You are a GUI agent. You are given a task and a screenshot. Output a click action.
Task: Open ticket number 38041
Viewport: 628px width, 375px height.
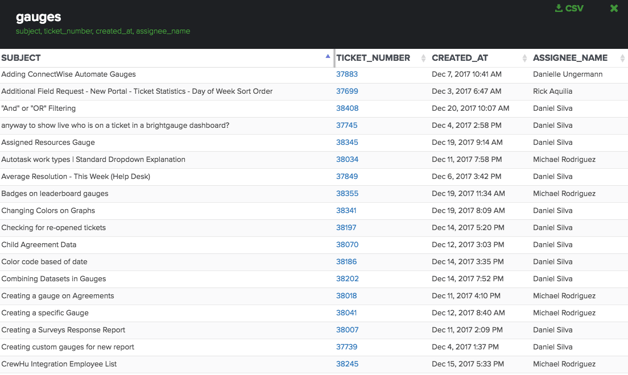coord(346,313)
